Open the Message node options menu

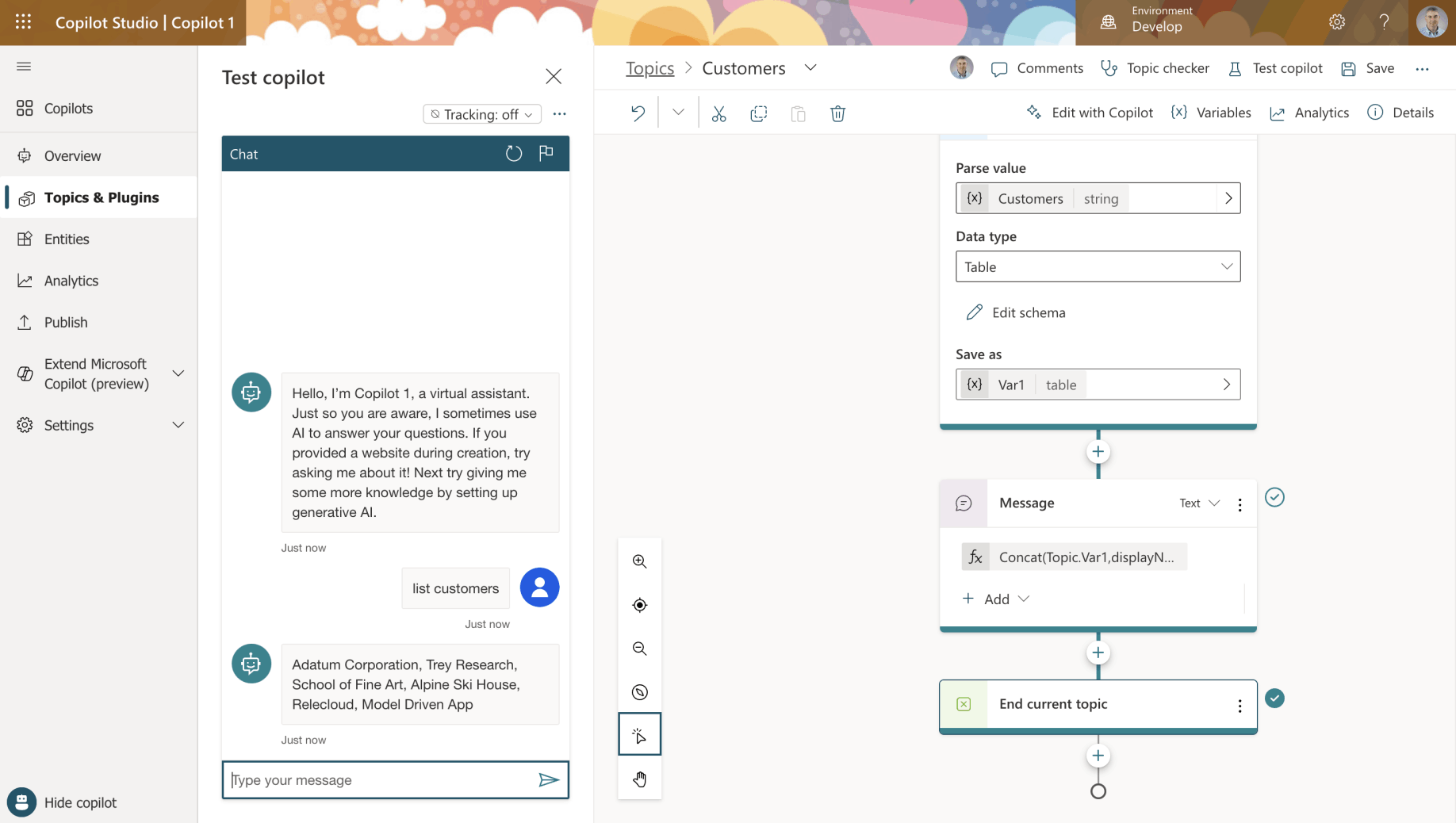click(1240, 504)
